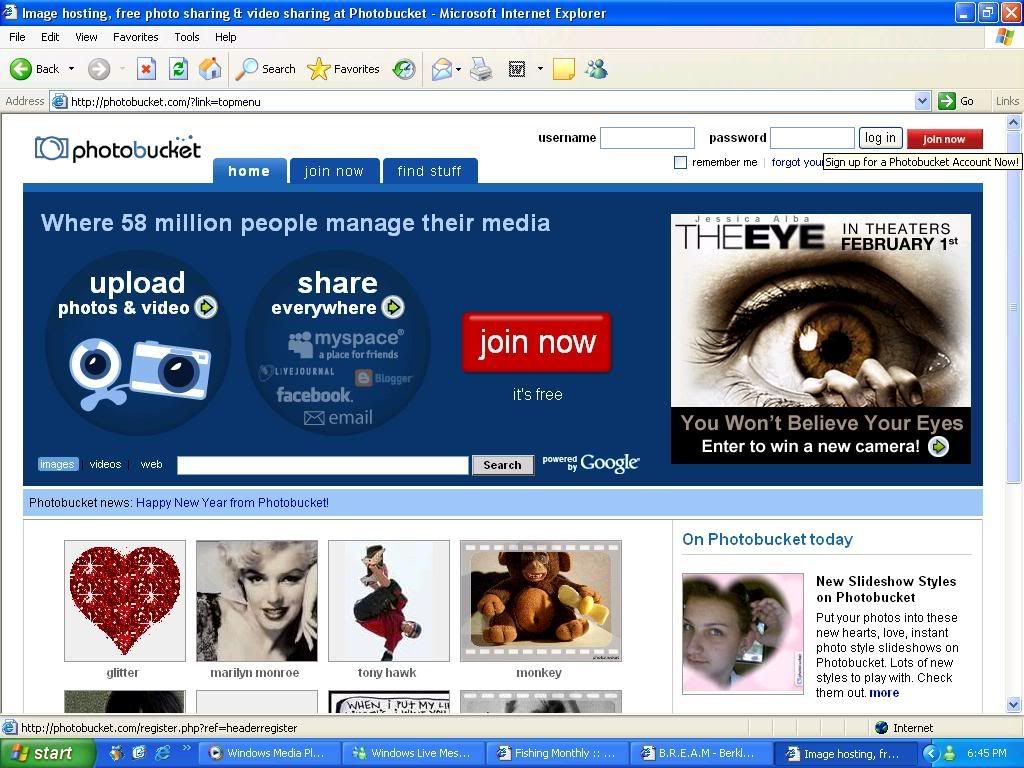This screenshot has height=768, width=1024.
Task: Open the File menu
Action: (x=17, y=37)
